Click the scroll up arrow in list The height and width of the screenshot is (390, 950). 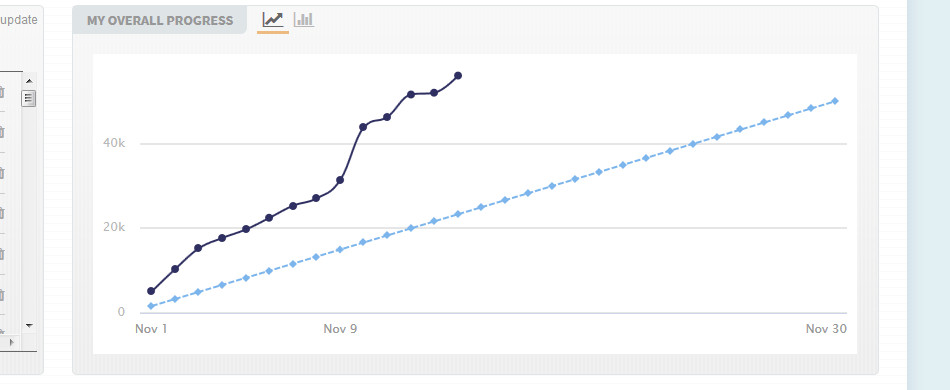29,81
